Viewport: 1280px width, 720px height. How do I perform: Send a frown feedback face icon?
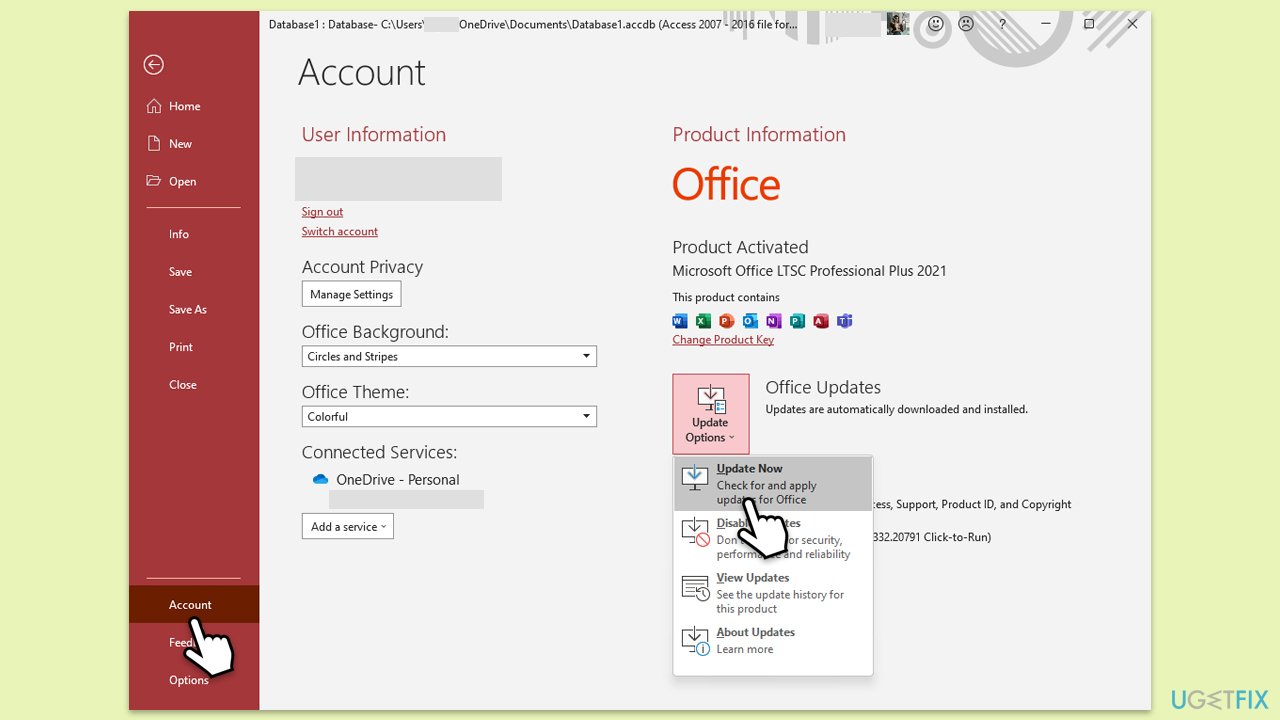(966, 24)
